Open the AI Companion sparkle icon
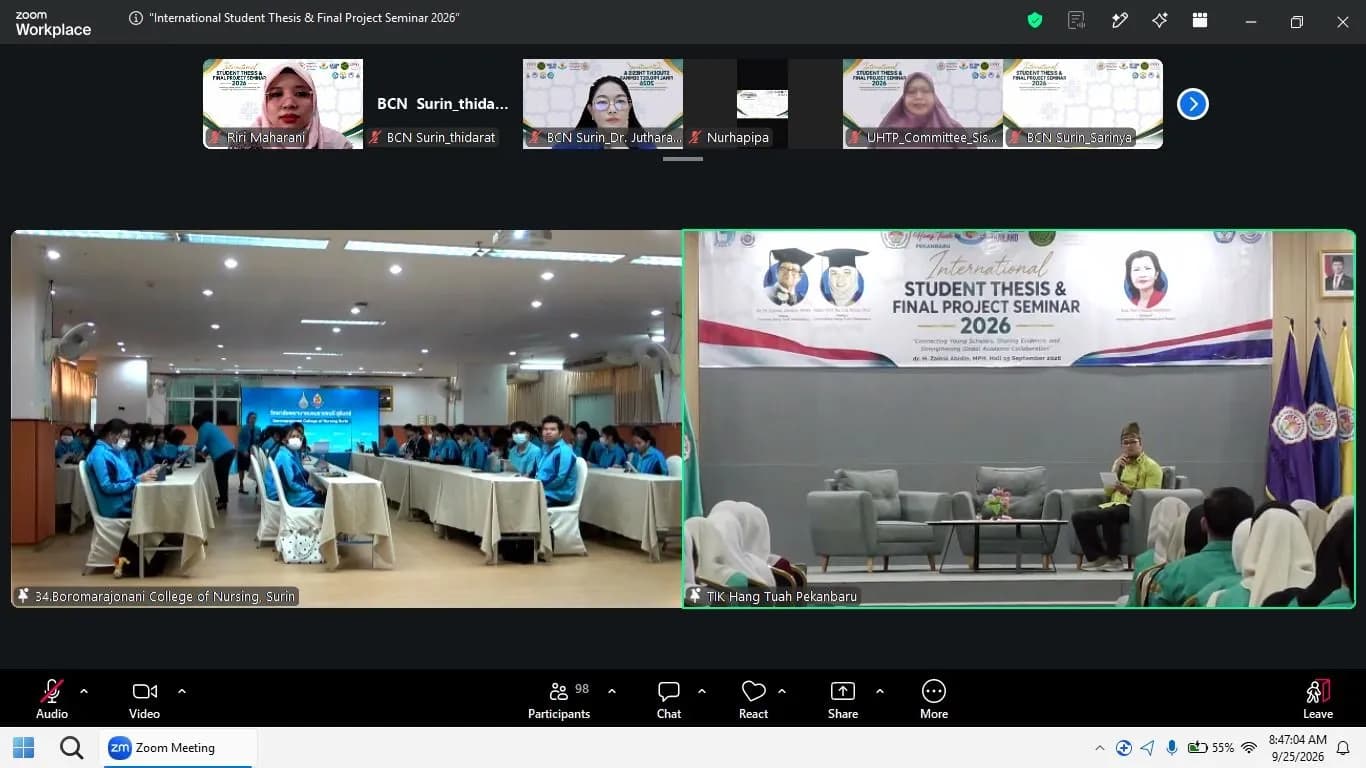Viewport: 1366px width, 768px height. coord(1160,20)
